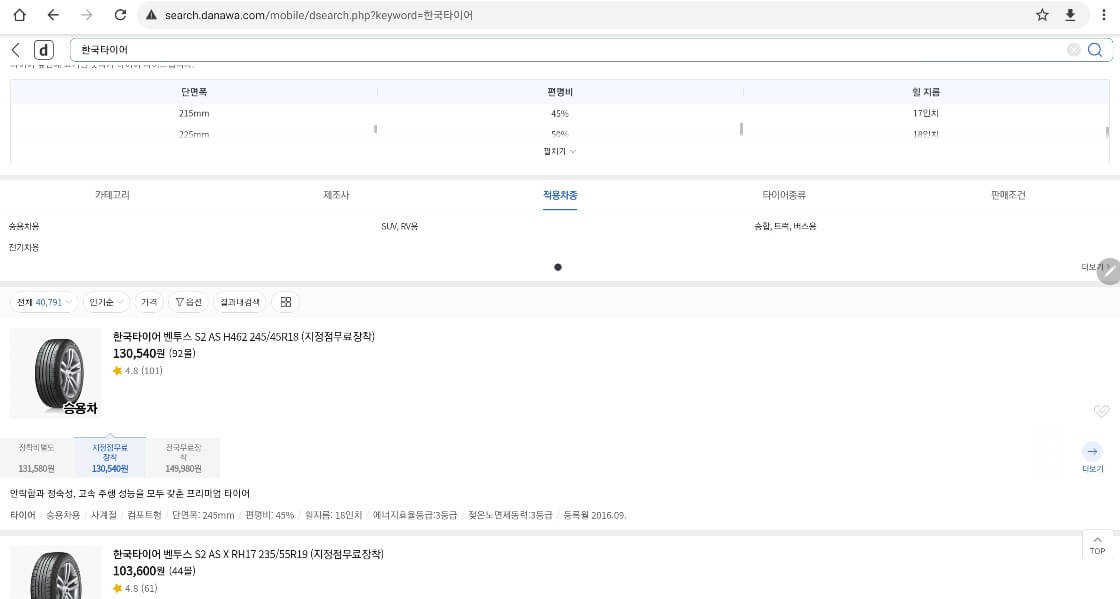Switch to 제조사 filter tab
This screenshot has height=599, width=1120.
(336, 195)
